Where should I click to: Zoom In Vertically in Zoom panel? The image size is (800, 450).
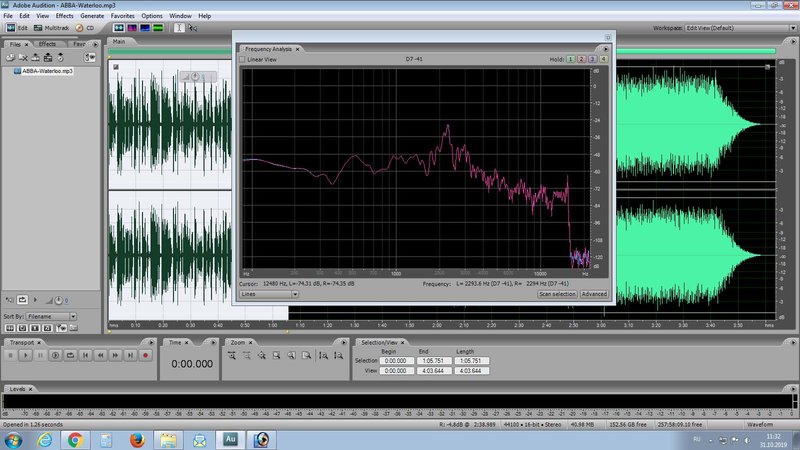(x=323, y=356)
